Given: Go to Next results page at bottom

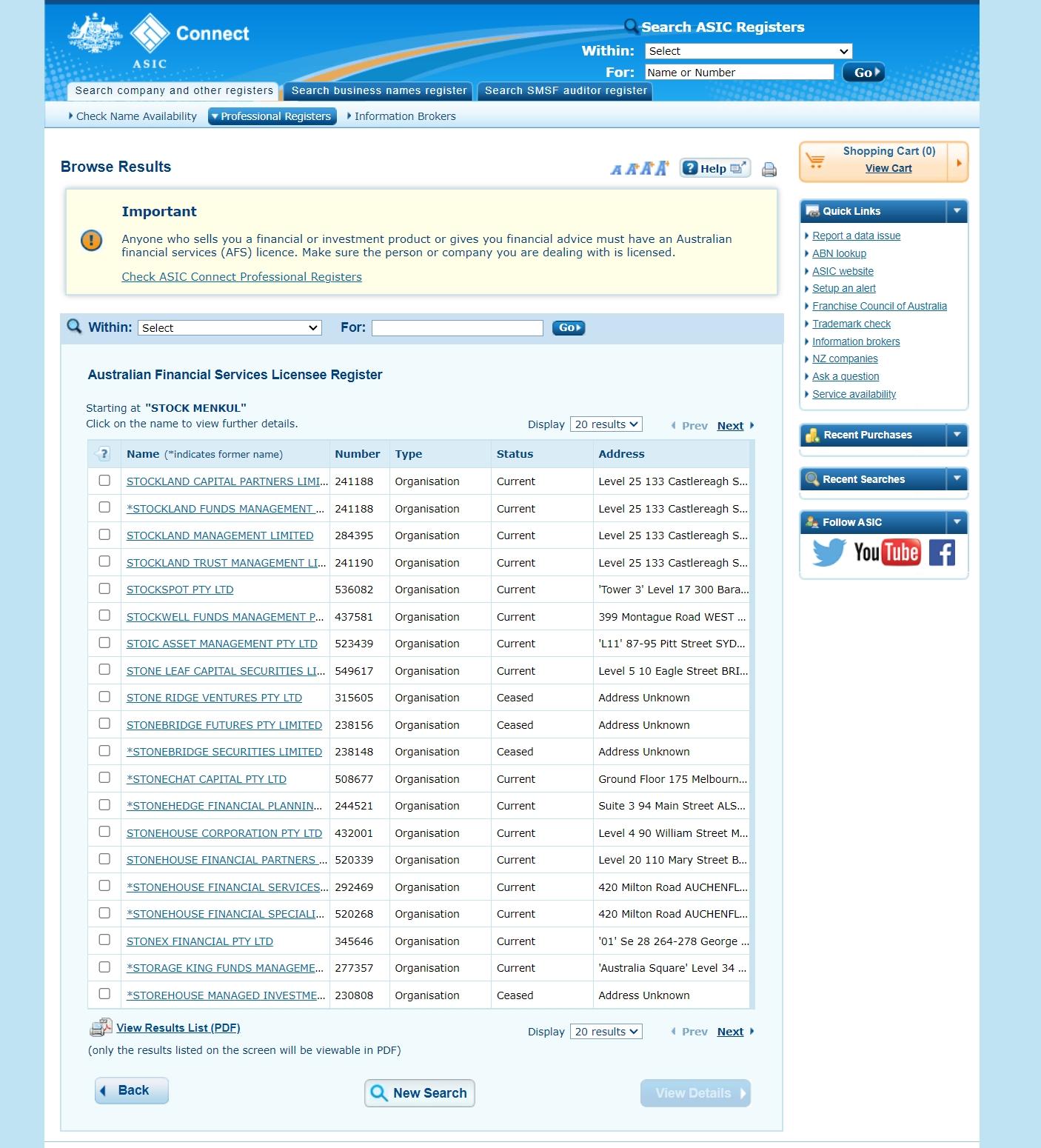Looking at the screenshot, I should (730, 1032).
